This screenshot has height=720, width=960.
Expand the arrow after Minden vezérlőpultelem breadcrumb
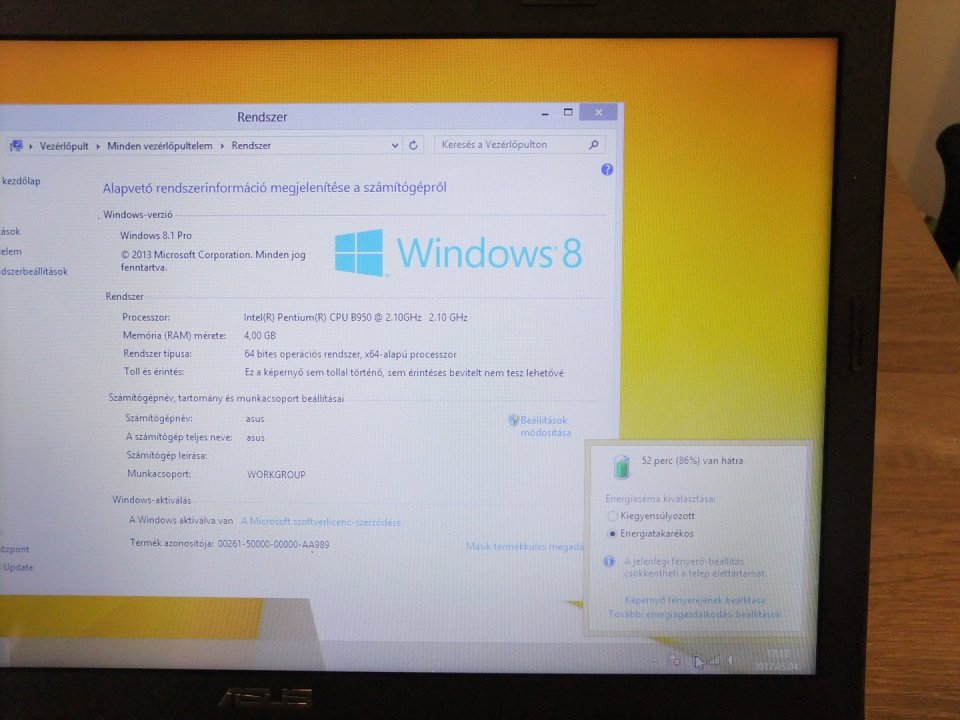(x=222, y=146)
